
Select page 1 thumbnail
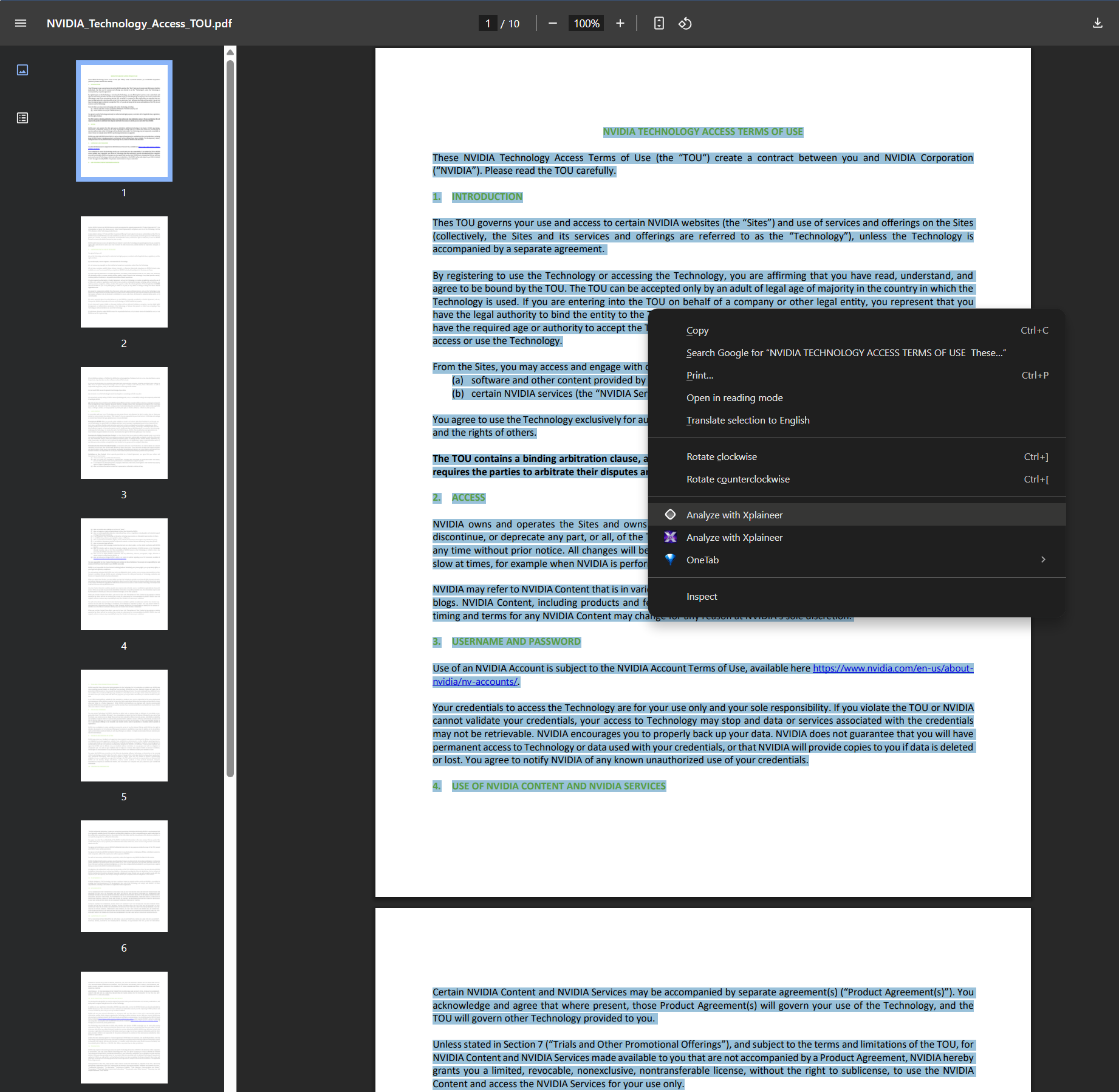tap(124, 120)
